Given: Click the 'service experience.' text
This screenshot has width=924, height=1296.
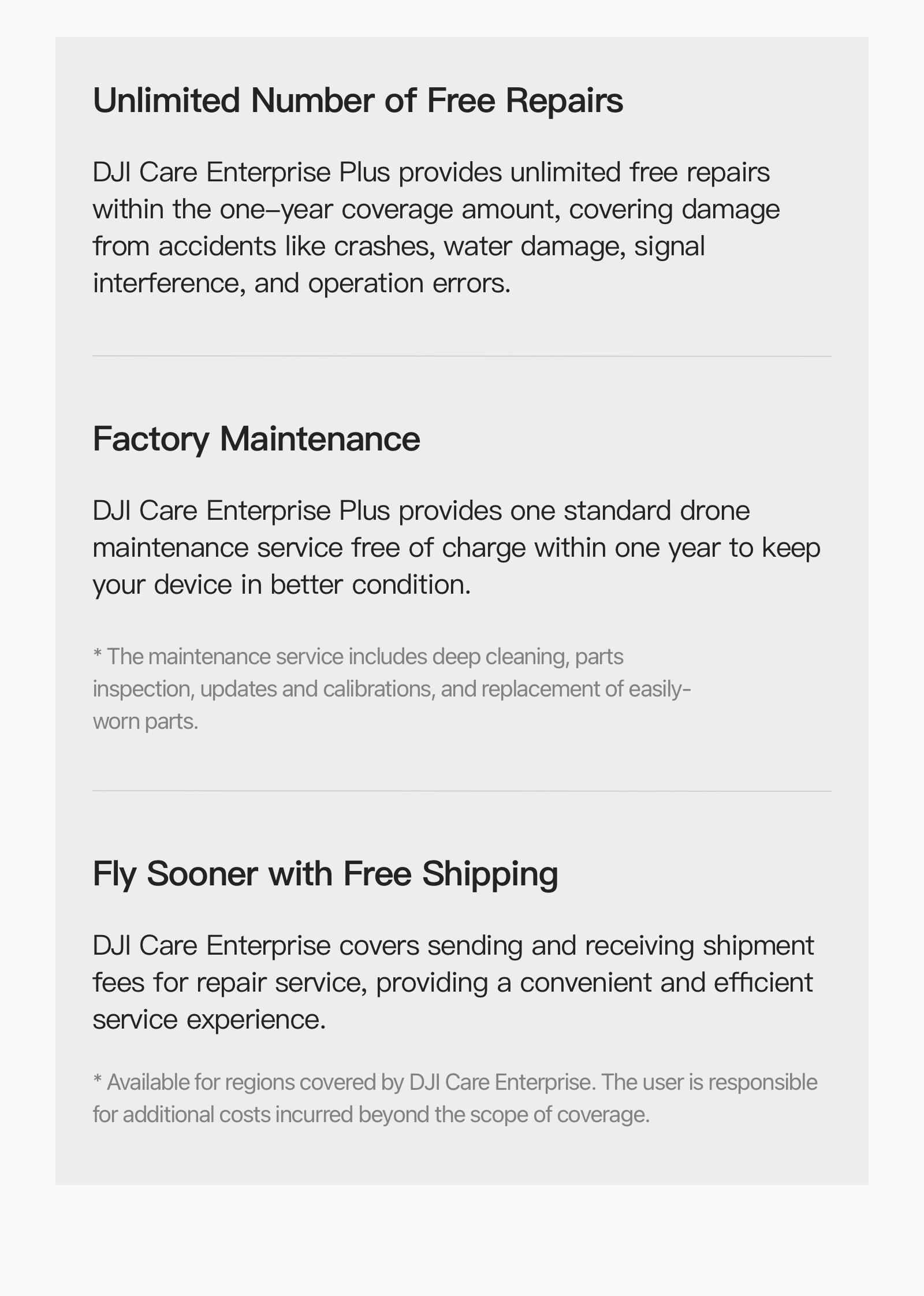Looking at the screenshot, I should pos(210,1019).
